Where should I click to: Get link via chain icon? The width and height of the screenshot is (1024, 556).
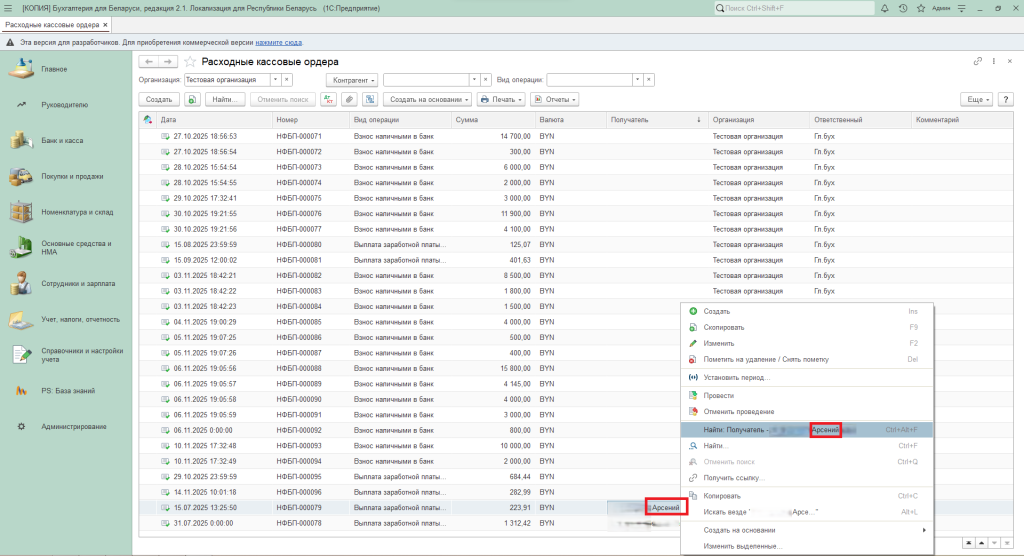[977, 62]
